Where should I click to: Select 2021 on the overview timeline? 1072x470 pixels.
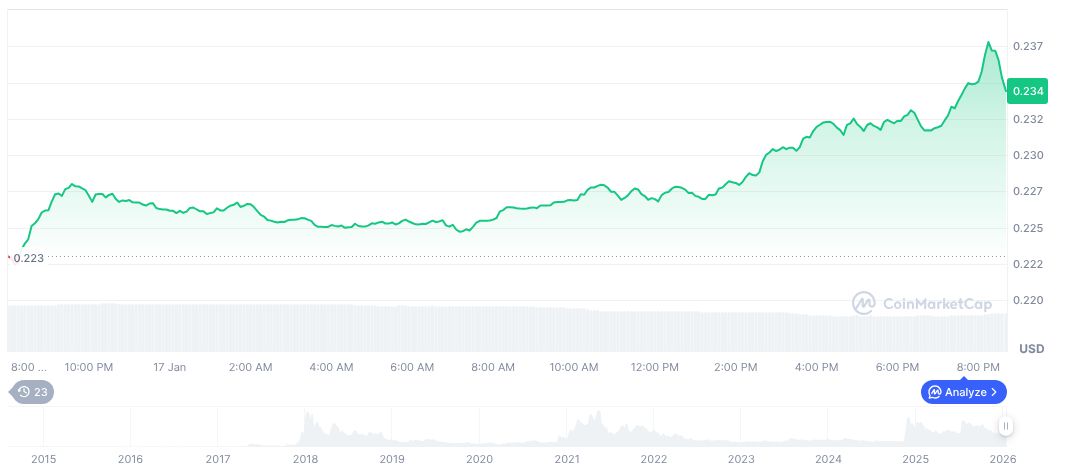[x=567, y=458]
